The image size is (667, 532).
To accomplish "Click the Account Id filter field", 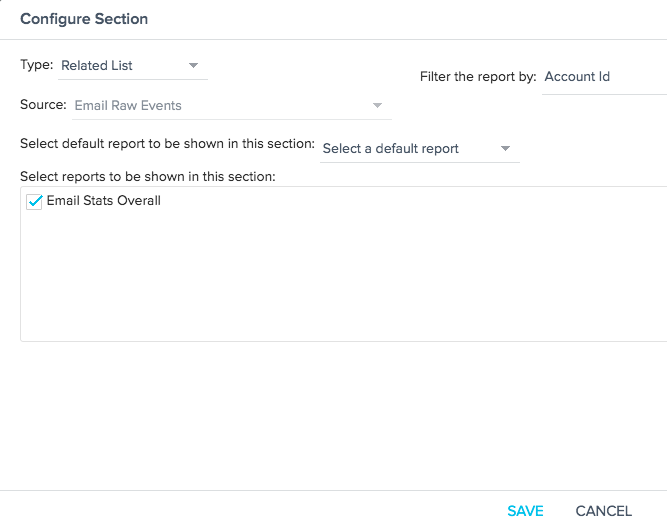I will tap(604, 77).
